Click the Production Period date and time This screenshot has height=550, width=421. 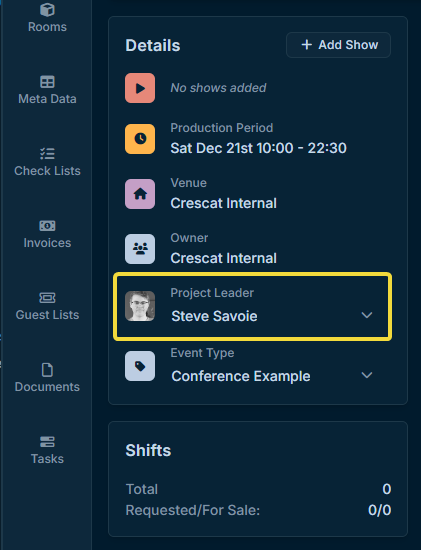pos(259,148)
